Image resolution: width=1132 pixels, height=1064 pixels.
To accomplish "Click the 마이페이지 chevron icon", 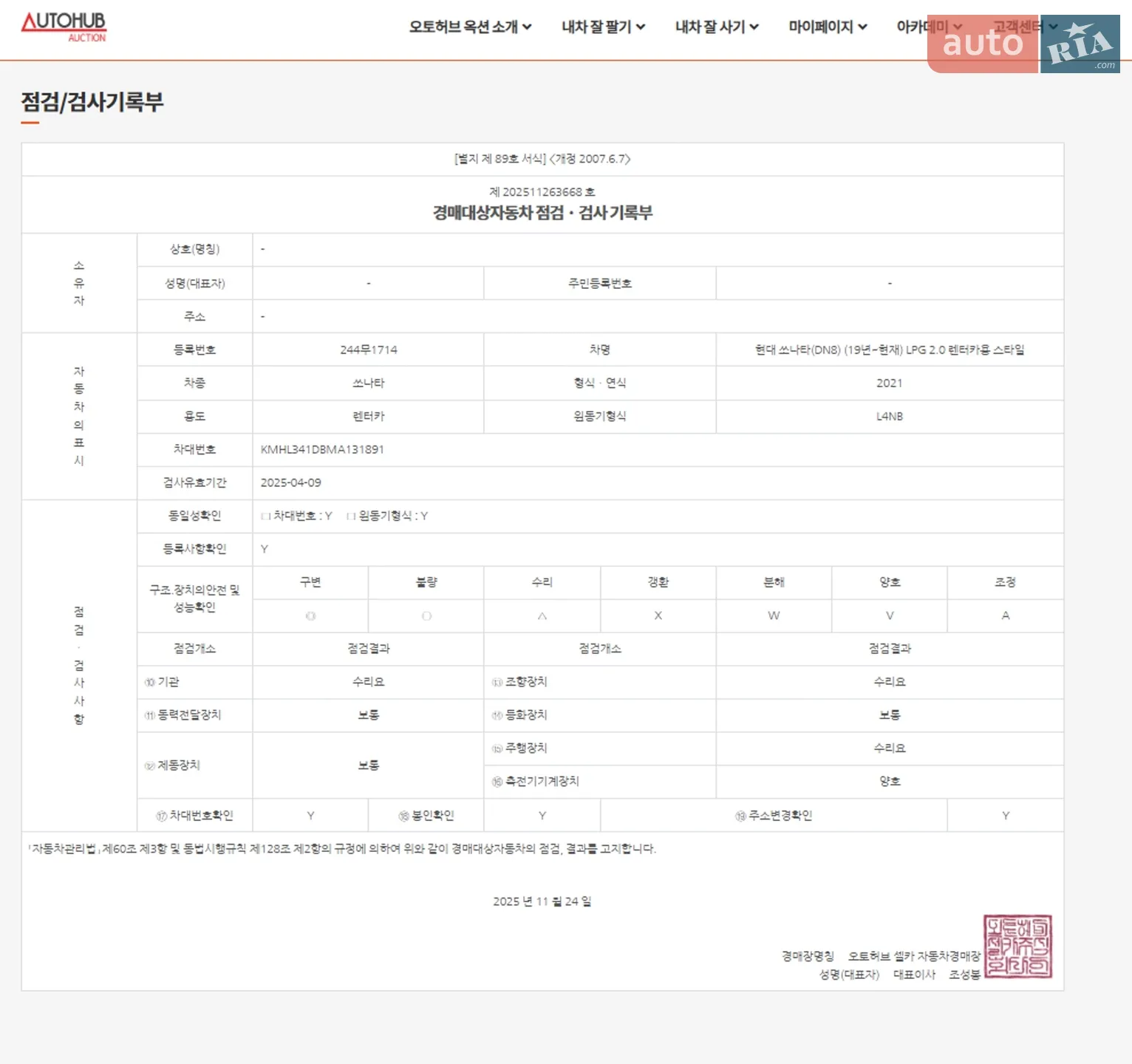I will [x=862, y=27].
